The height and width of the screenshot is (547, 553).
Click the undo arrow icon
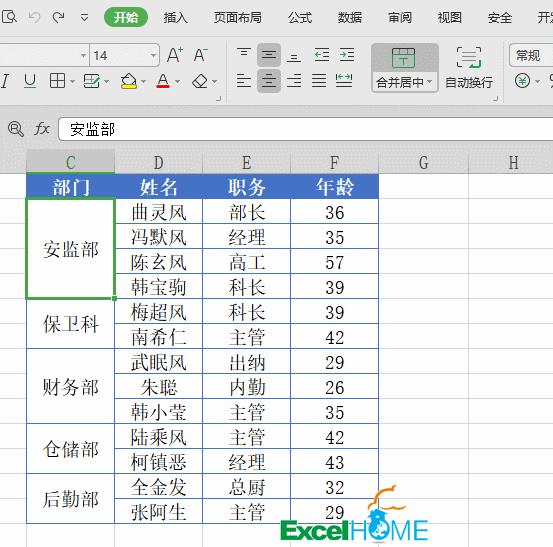(34, 17)
